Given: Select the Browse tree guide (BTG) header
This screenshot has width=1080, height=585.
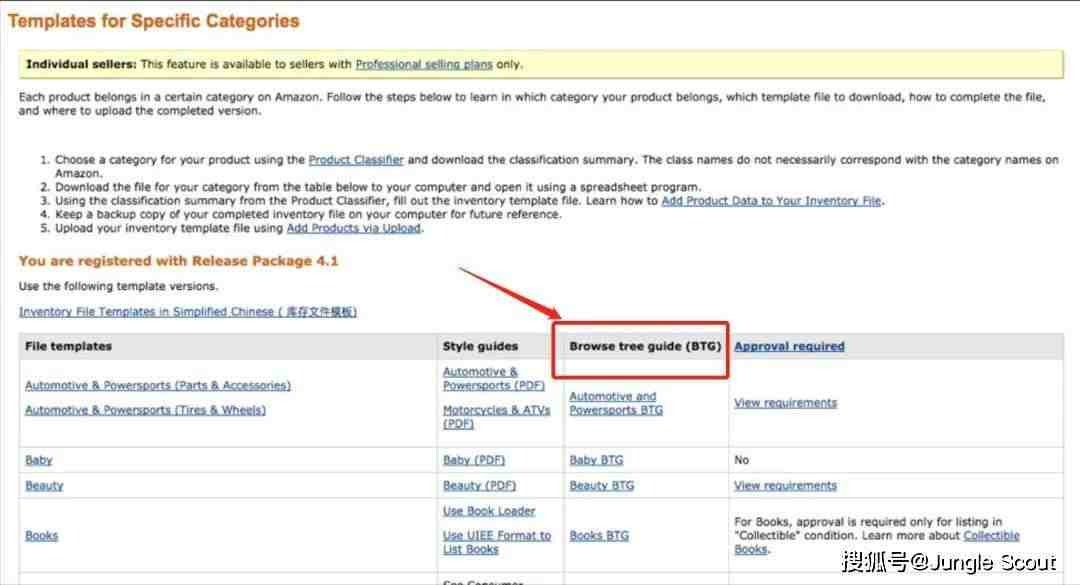Looking at the screenshot, I should pos(645,347).
